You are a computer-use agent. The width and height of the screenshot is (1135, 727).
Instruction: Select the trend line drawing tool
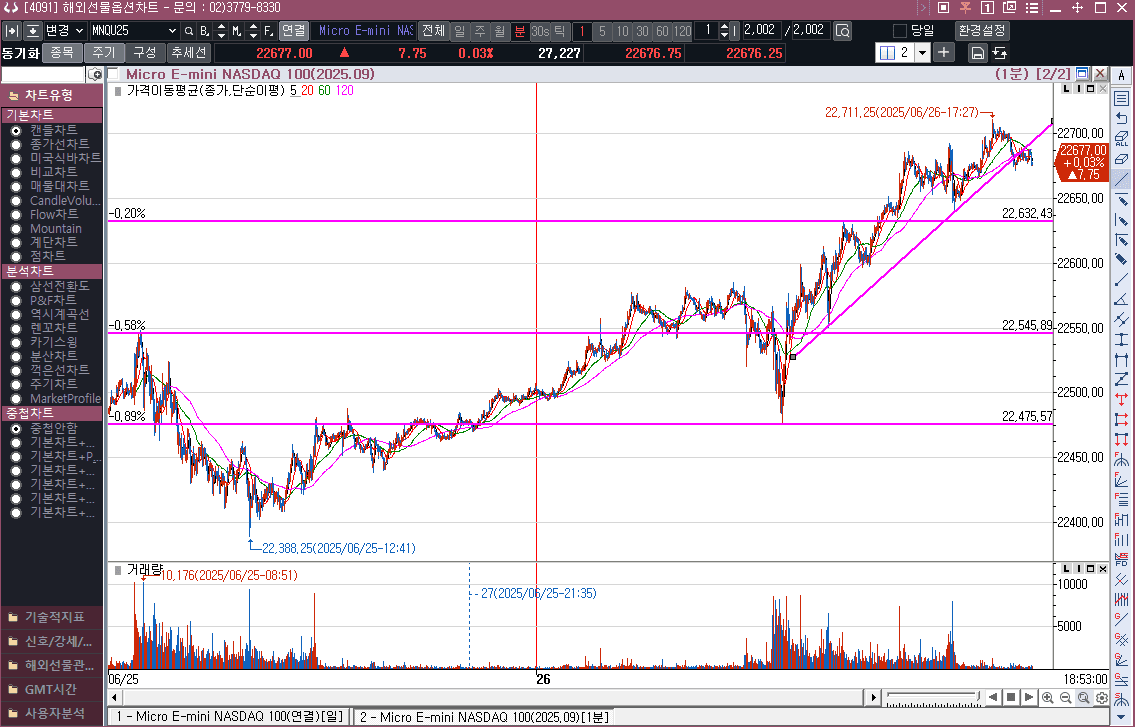(x=1121, y=180)
